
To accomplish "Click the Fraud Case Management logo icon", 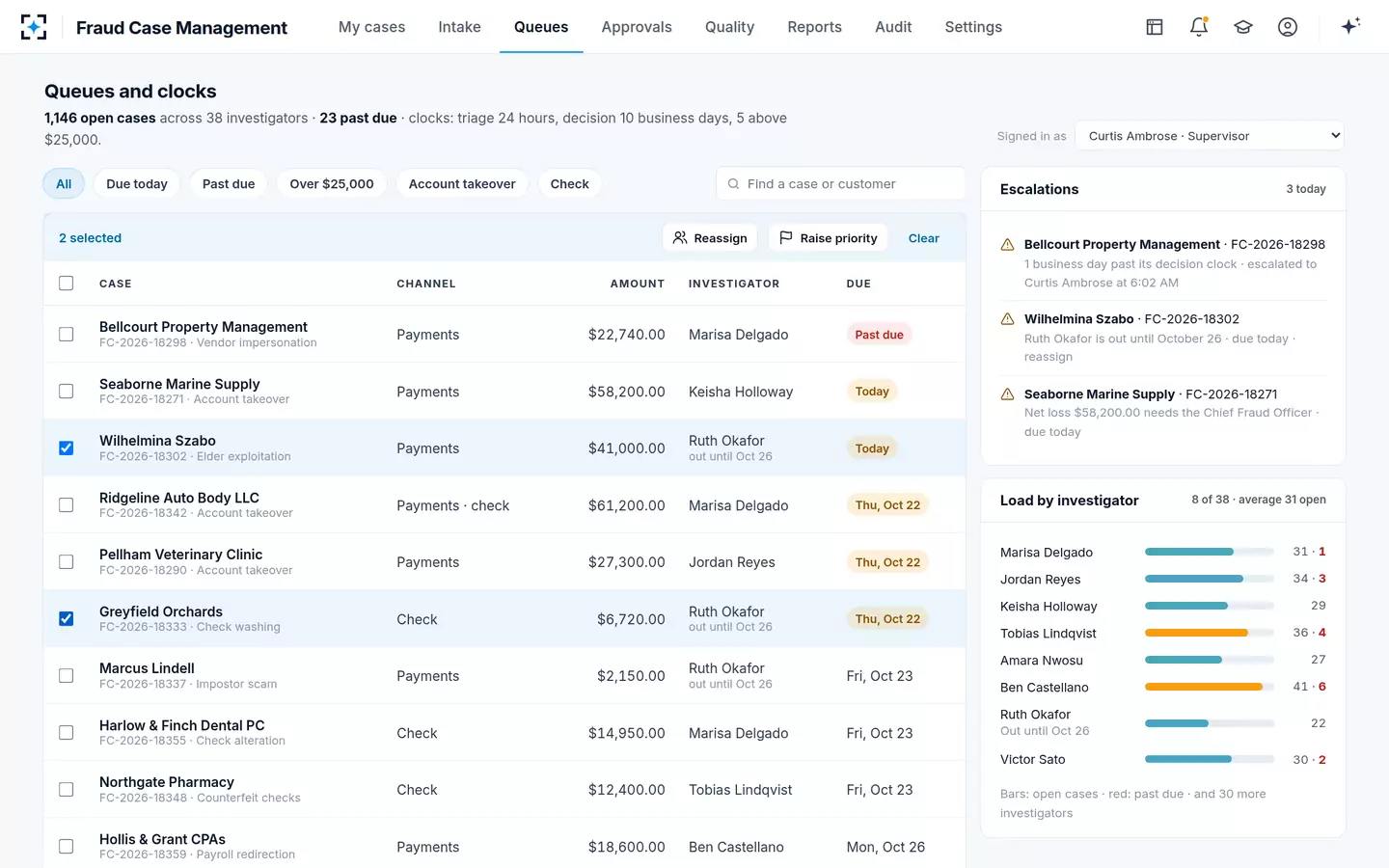I will (34, 27).
